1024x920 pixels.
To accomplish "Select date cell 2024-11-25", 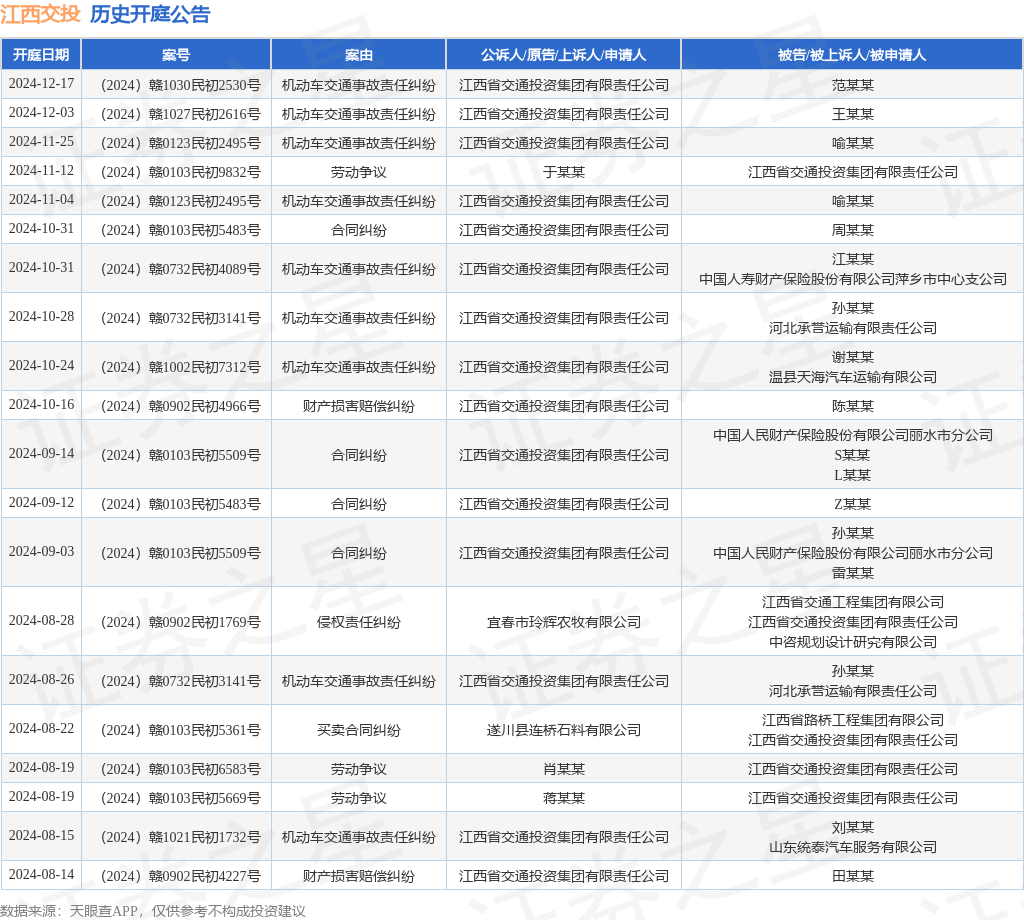I will click(41, 141).
